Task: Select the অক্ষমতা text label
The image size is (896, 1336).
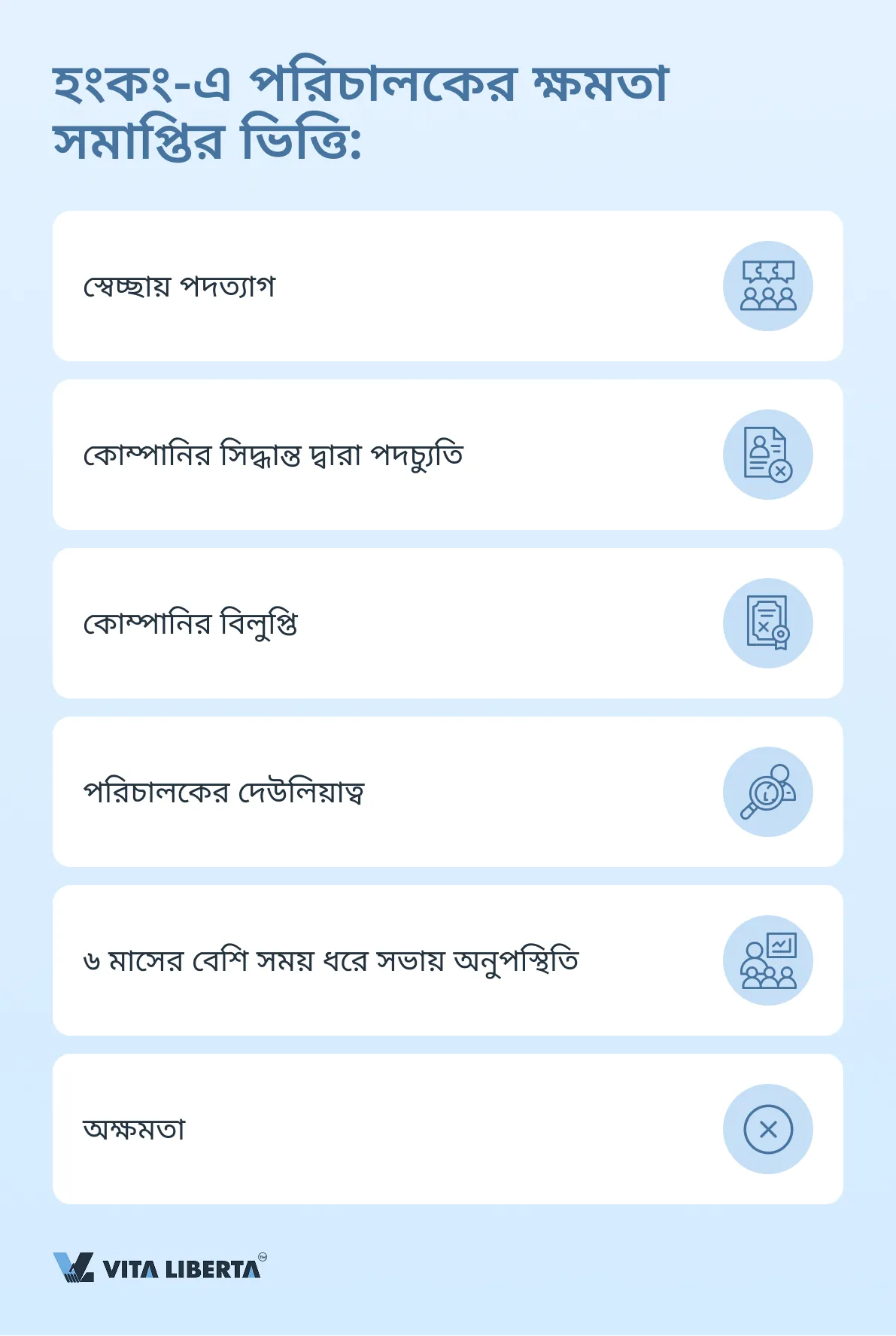Action: click(x=134, y=1130)
